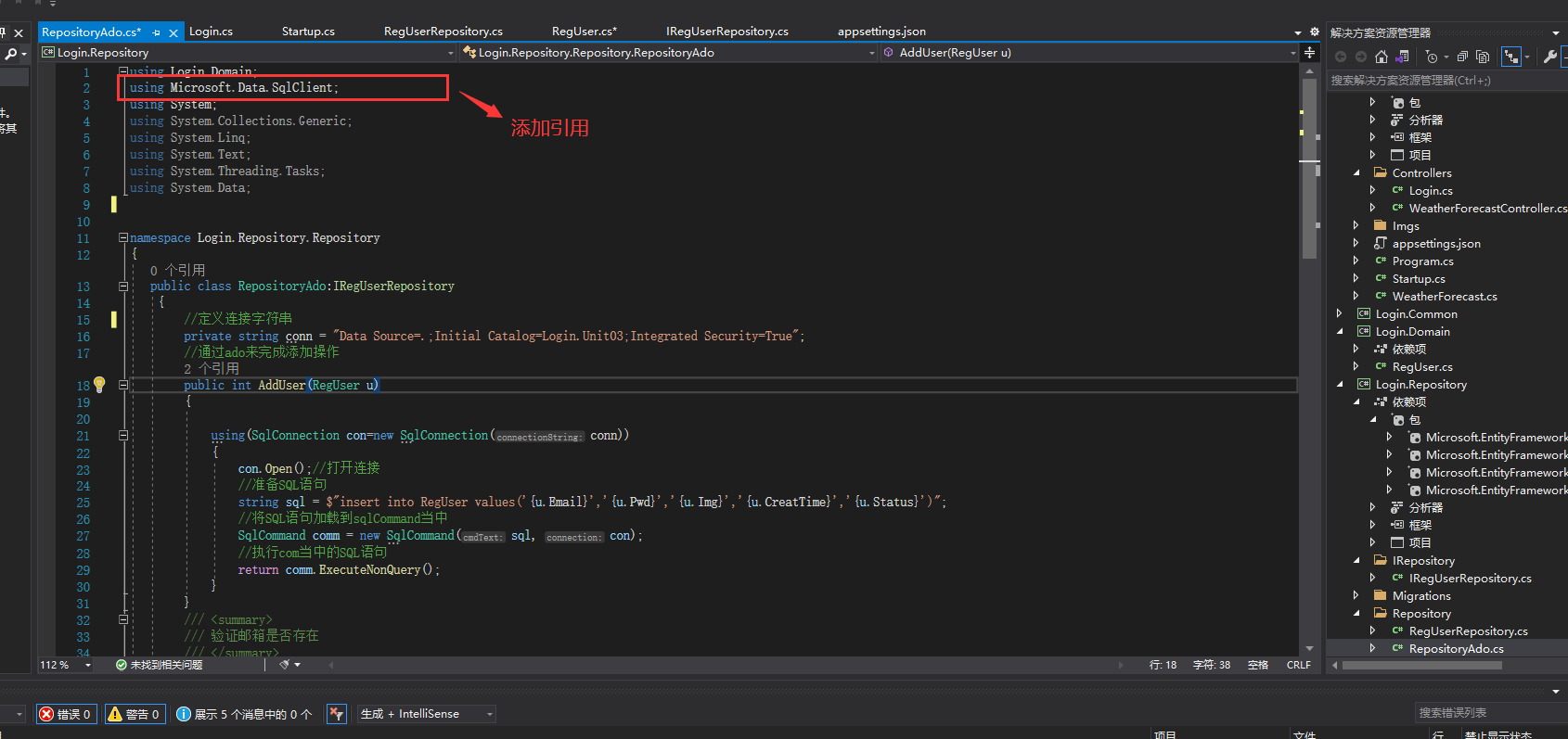The width and height of the screenshot is (1568, 739).
Task: Open the 112 % zoom level dropdown
Action: pos(88,665)
